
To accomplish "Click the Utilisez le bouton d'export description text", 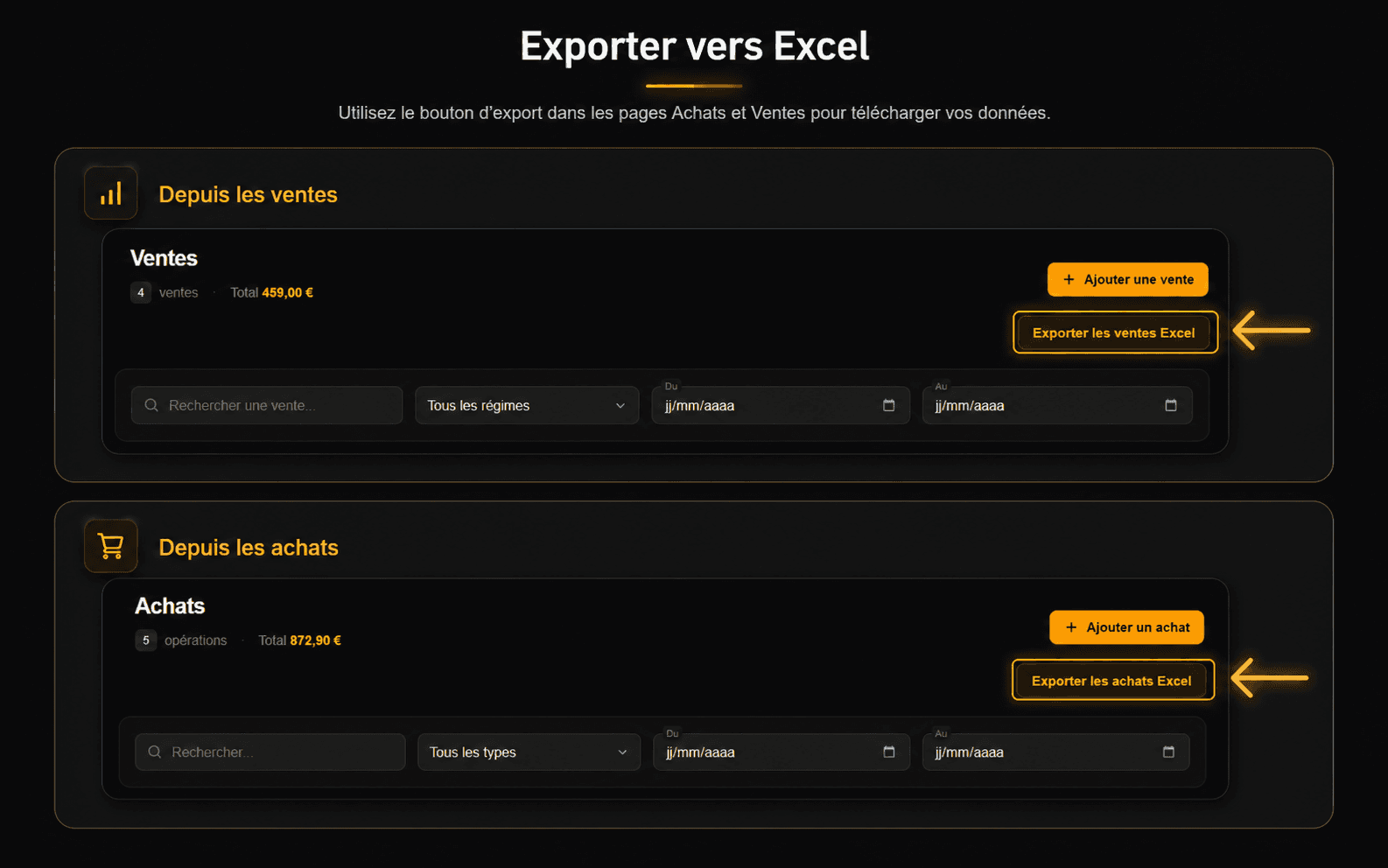I will coord(694,113).
